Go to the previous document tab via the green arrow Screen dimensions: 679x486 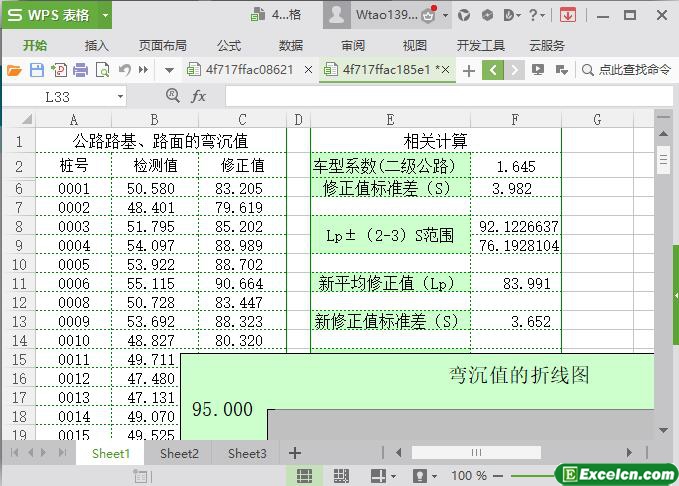point(493,70)
